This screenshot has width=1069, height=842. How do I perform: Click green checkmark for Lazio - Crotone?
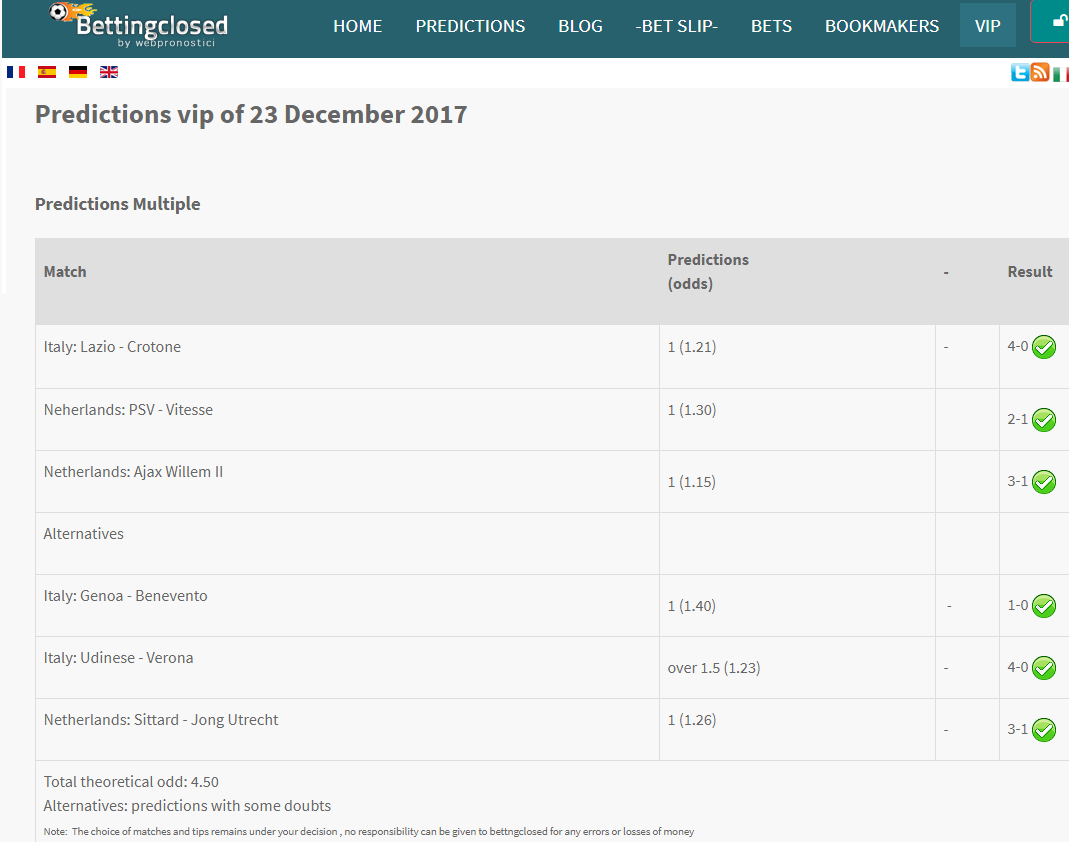1044,347
